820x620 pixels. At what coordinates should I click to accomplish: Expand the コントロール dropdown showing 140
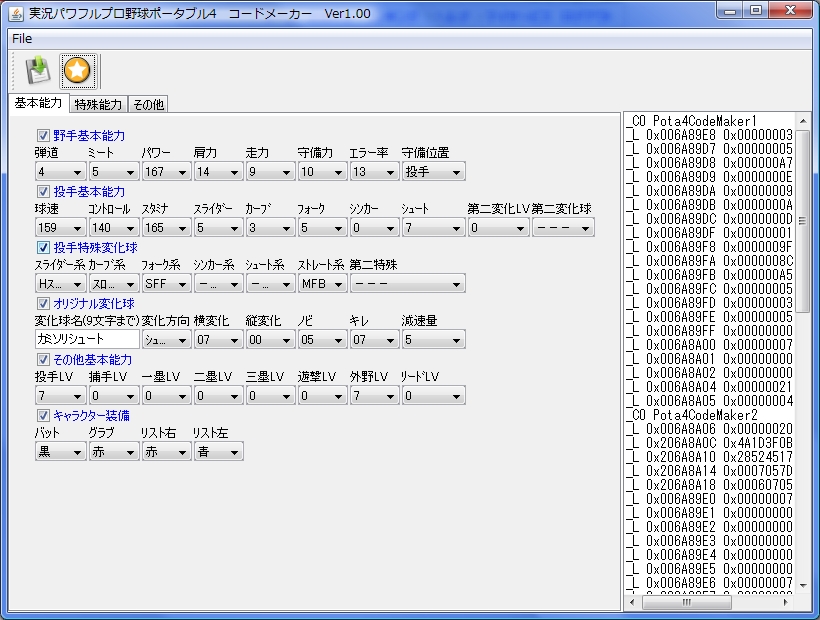click(113, 227)
